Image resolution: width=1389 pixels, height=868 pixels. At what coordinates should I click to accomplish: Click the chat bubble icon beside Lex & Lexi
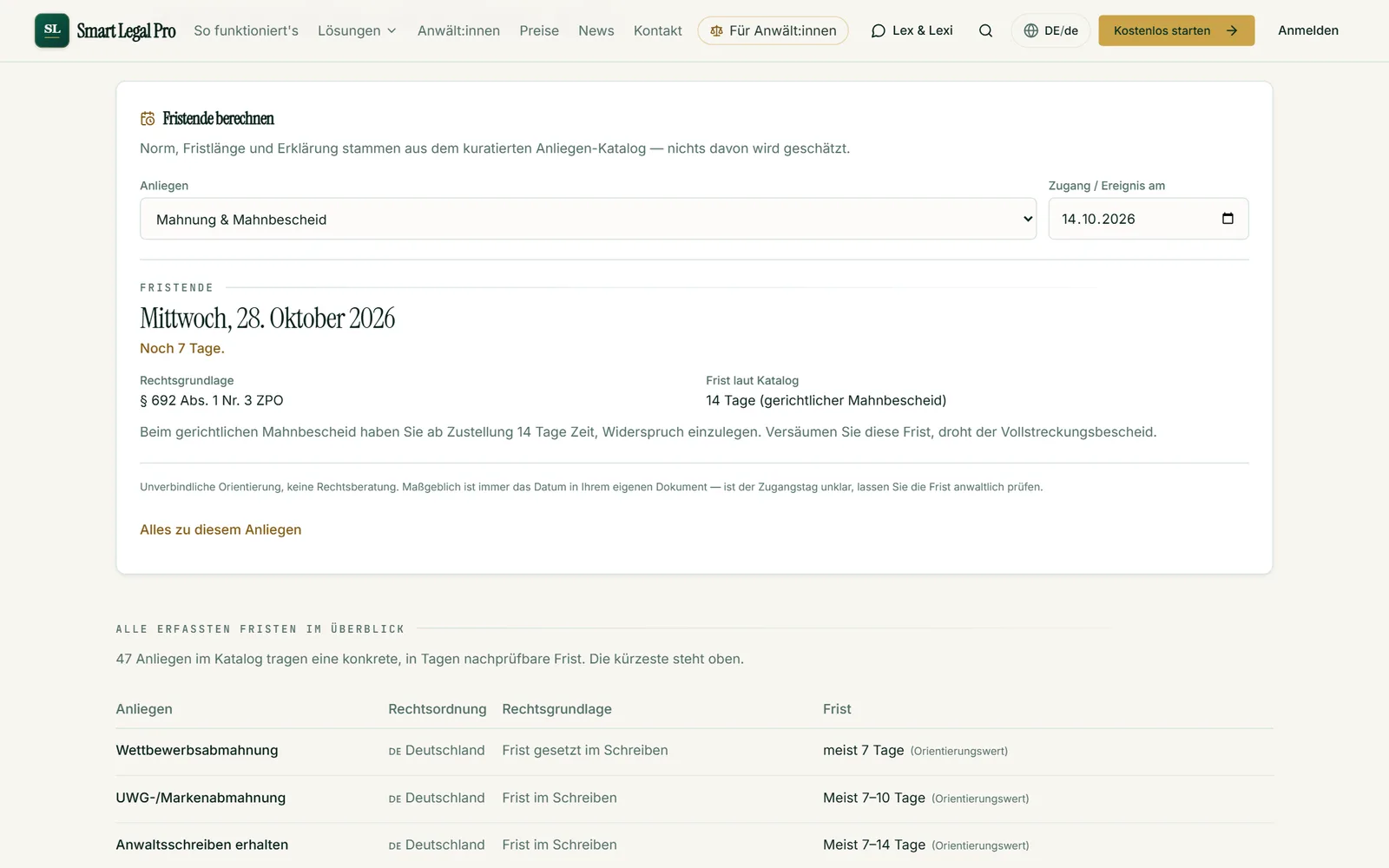pyautogui.click(x=879, y=30)
